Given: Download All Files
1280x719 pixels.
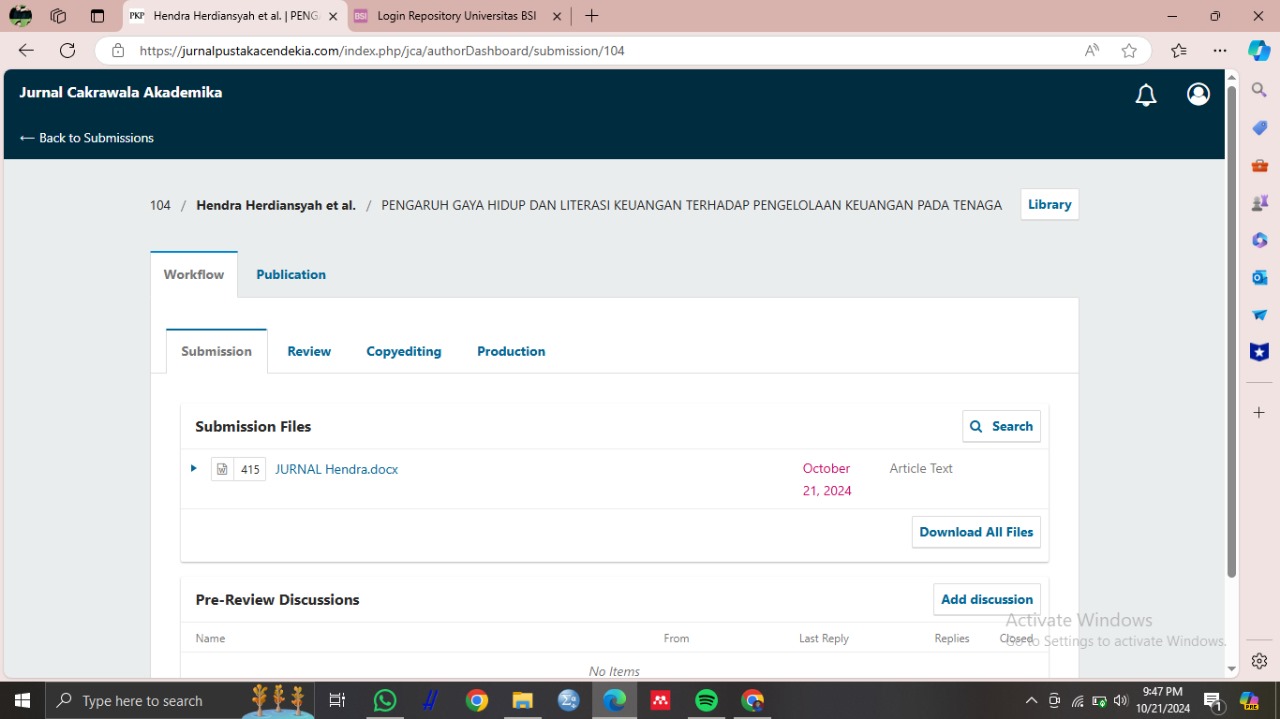Looking at the screenshot, I should [x=976, y=532].
